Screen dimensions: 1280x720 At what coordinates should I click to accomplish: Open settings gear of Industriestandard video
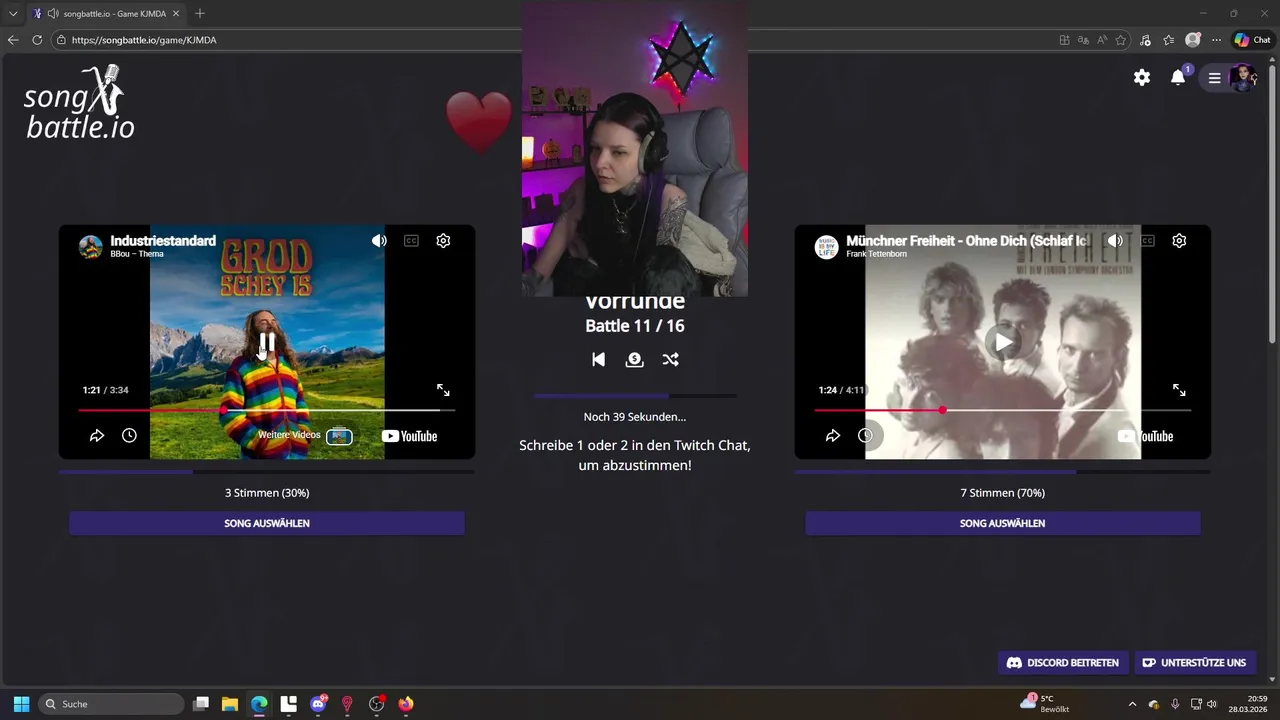[443, 241]
